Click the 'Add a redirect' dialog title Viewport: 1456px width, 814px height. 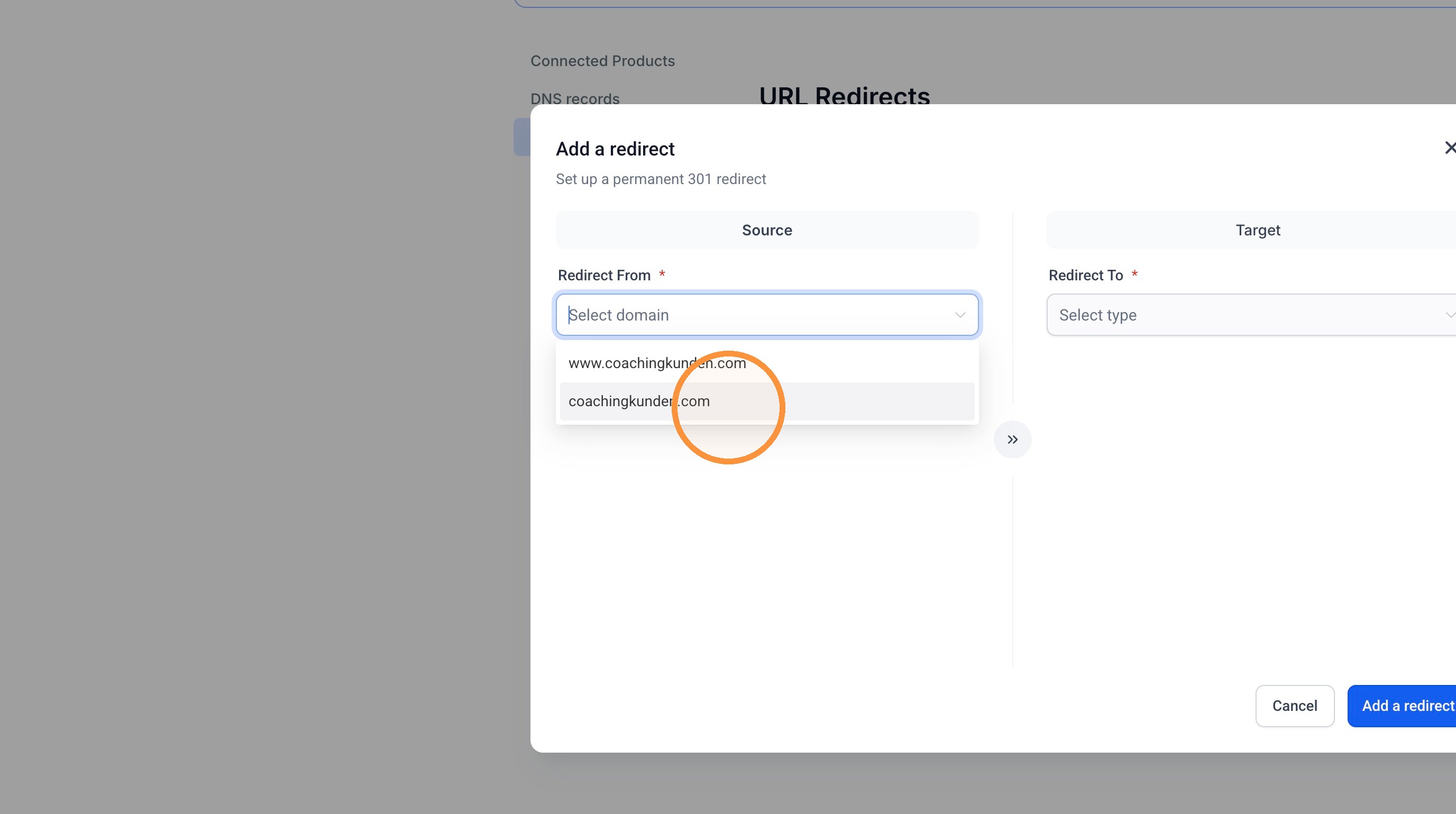point(615,149)
